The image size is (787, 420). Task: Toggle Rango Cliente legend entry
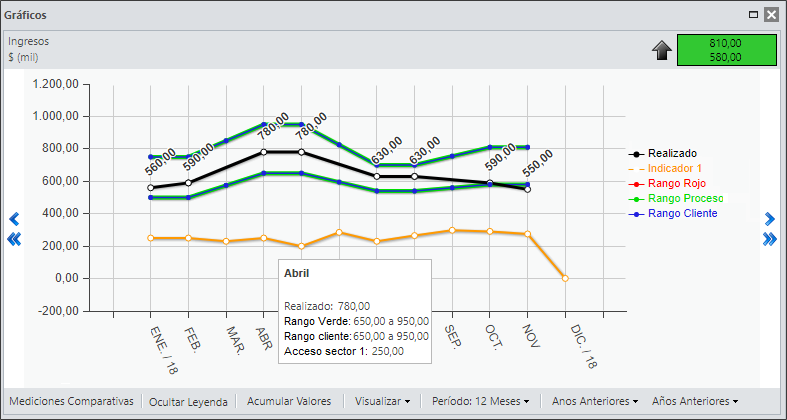[673, 214]
